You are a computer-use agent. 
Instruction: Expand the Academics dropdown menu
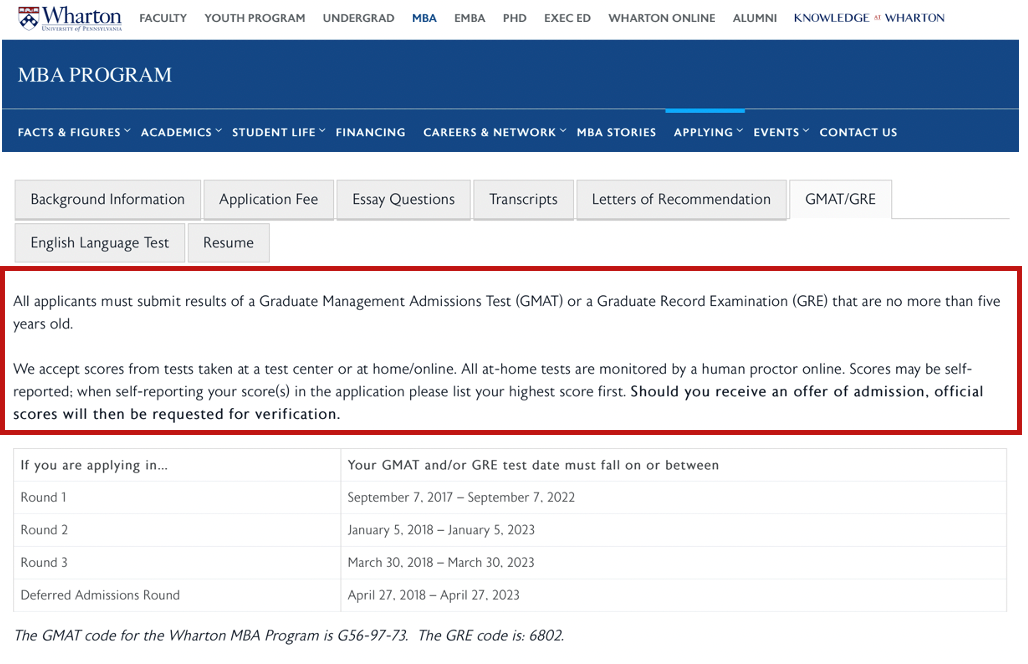[x=181, y=132]
